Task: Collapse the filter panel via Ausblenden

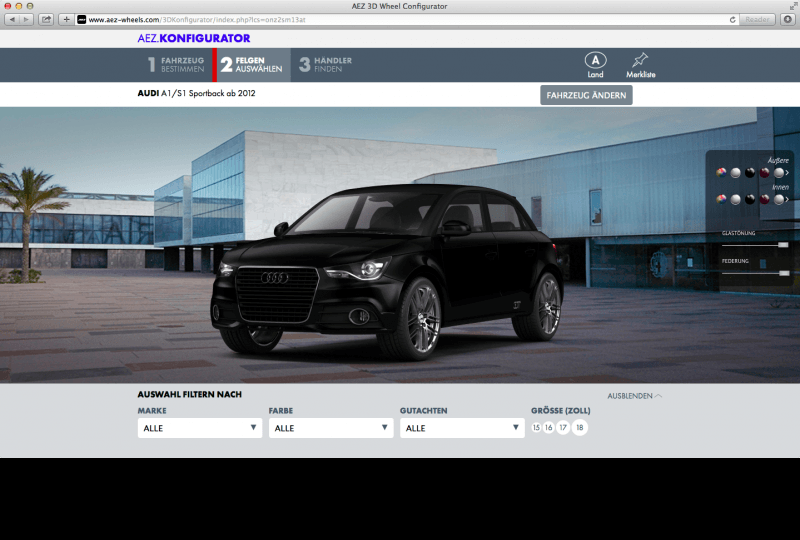Action: (x=635, y=396)
